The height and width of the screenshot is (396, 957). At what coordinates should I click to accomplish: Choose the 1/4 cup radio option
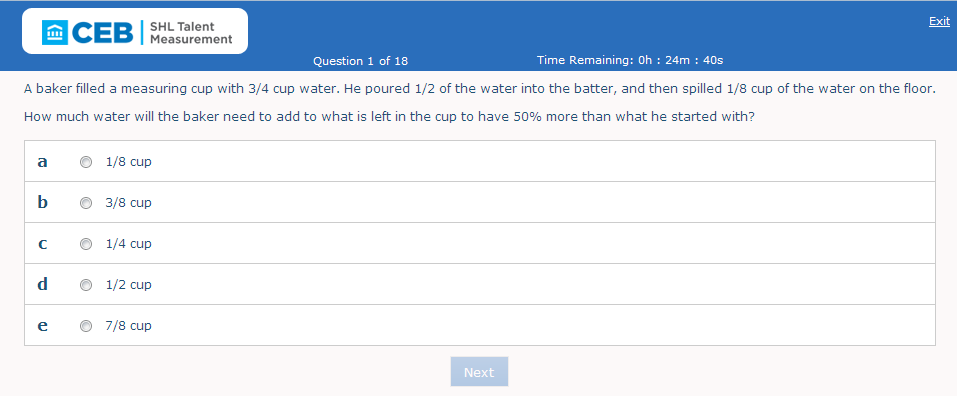click(86, 244)
